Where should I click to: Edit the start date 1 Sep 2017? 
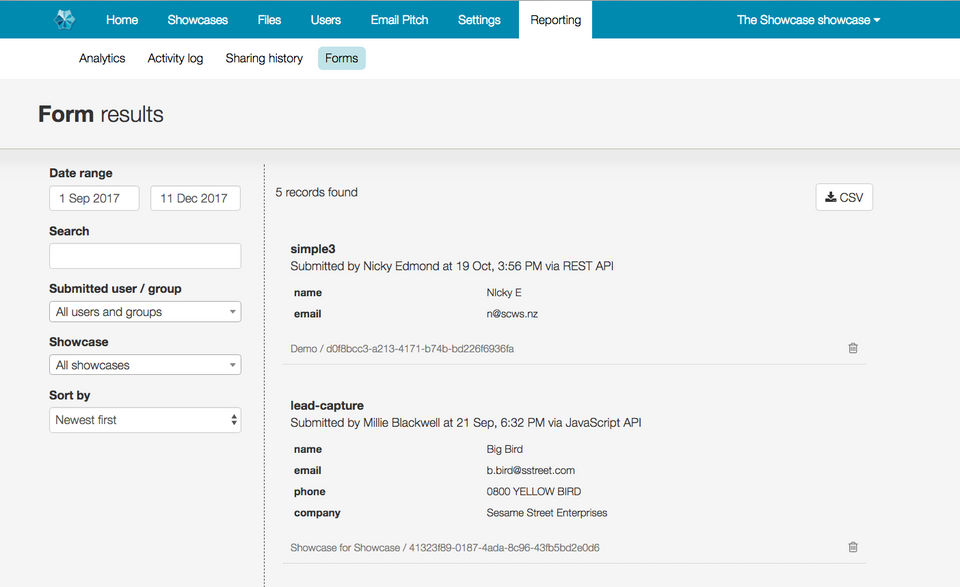click(94, 198)
